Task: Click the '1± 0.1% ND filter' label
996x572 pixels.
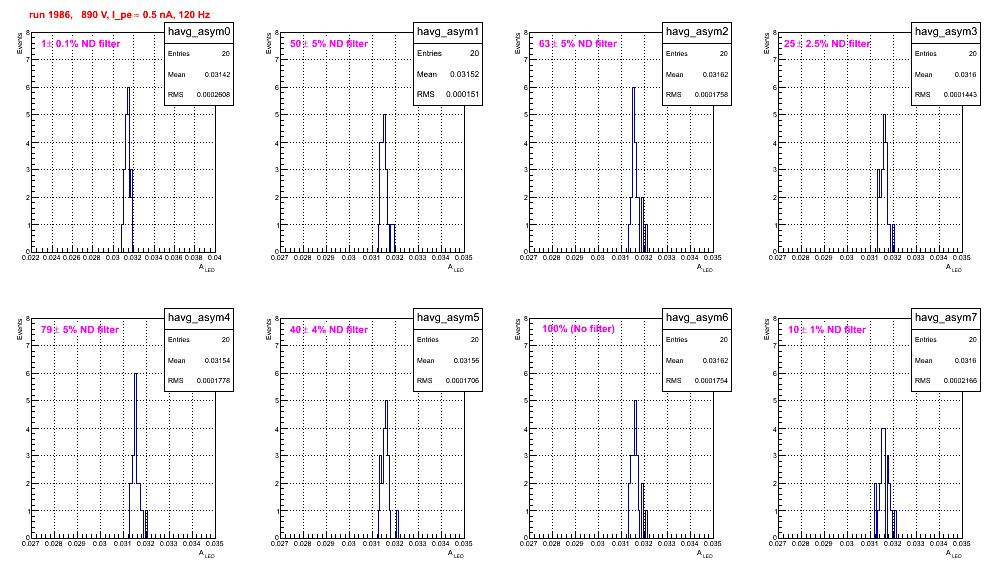Action: point(81,44)
